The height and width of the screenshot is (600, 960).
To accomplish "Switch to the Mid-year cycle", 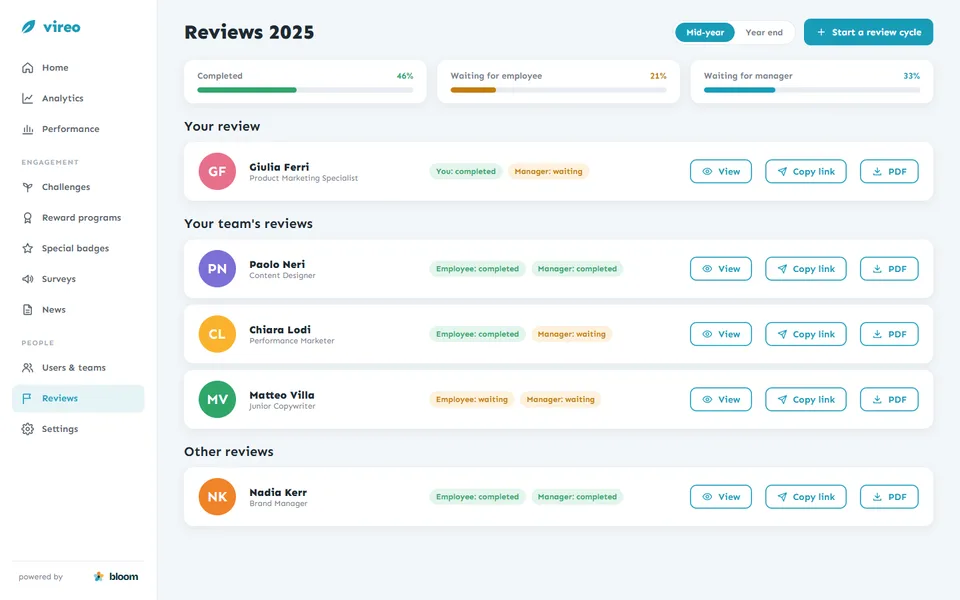I will click(x=705, y=32).
